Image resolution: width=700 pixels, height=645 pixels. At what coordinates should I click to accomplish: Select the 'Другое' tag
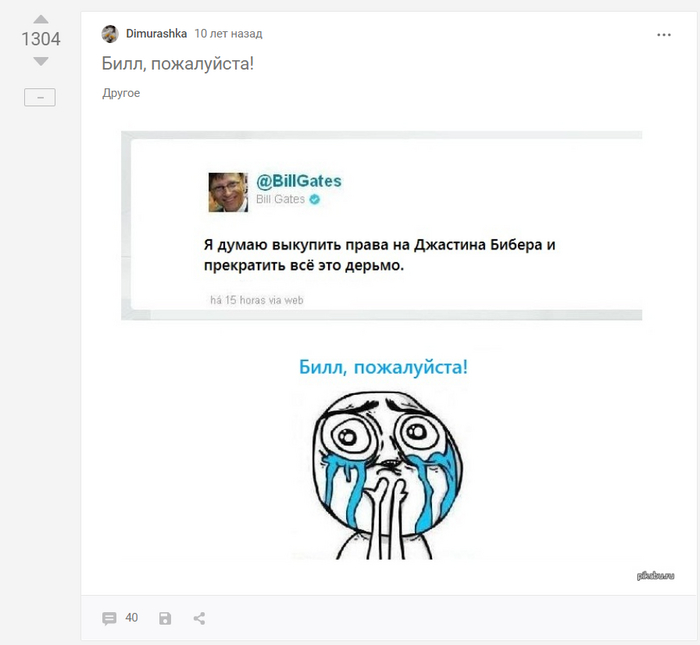[121, 93]
